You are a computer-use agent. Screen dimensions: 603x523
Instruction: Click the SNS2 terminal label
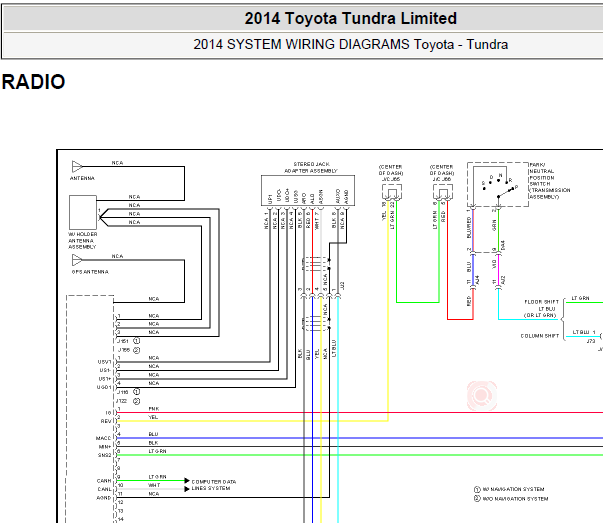pos(104,455)
